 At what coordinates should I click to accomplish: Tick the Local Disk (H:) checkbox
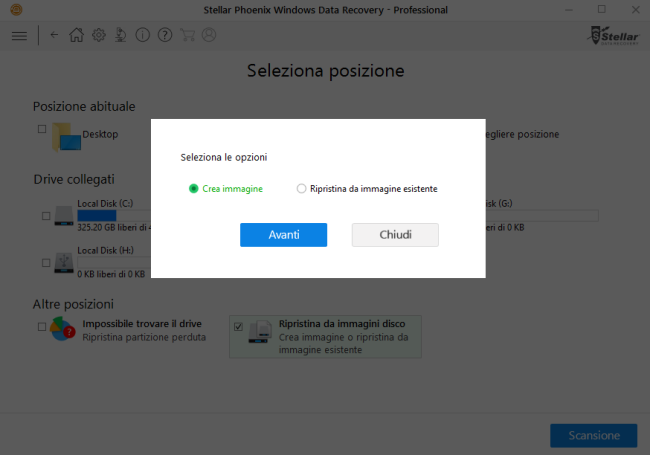pyautogui.click(x=46, y=262)
